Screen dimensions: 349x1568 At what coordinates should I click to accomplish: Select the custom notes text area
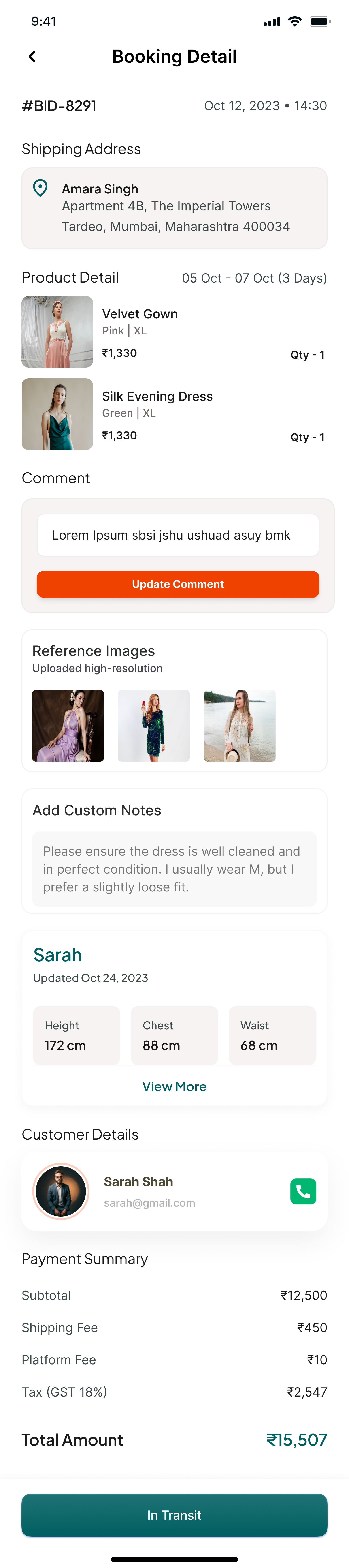pyautogui.click(x=174, y=869)
